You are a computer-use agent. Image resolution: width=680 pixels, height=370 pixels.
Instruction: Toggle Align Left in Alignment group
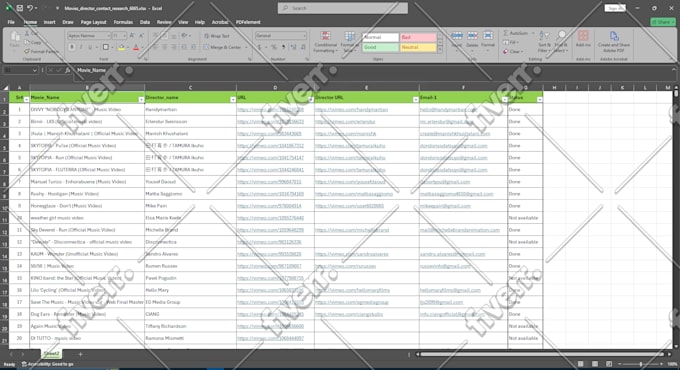(x=156, y=47)
